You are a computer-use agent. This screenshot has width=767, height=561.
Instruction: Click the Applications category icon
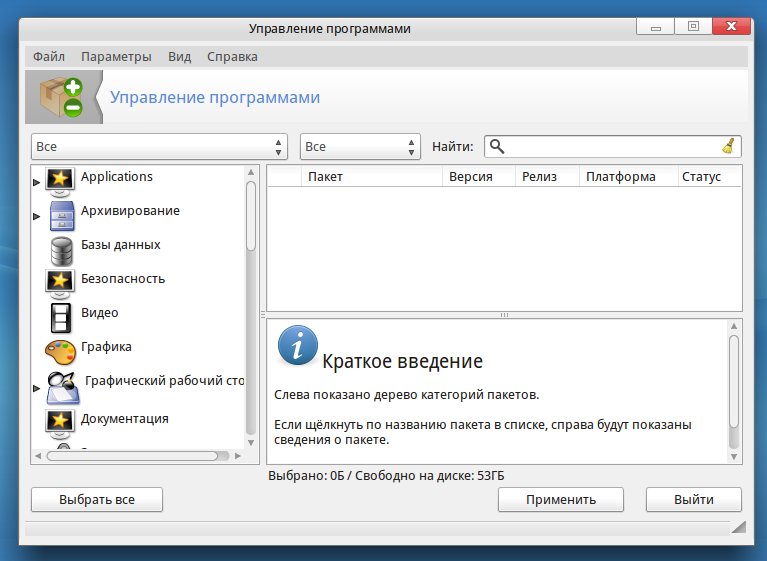[x=60, y=181]
